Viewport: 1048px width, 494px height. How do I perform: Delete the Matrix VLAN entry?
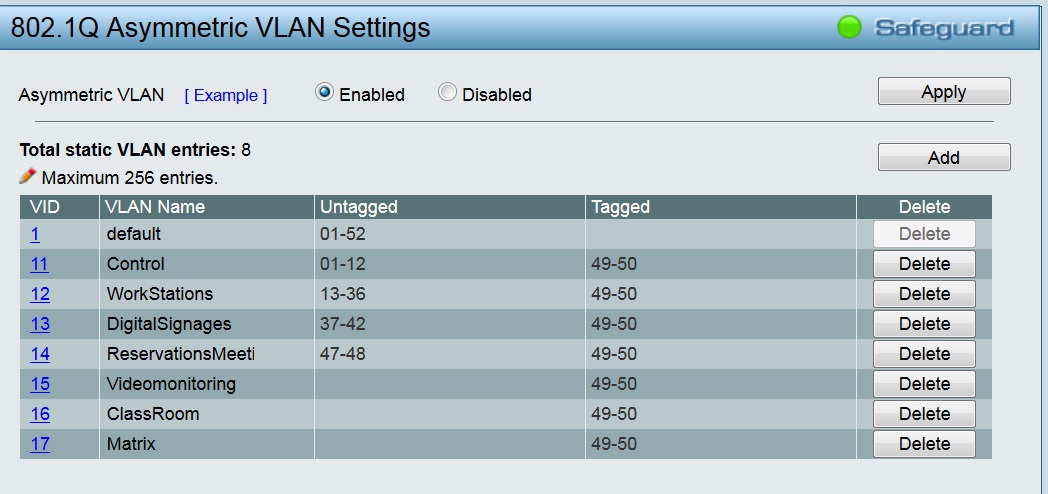[924, 444]
